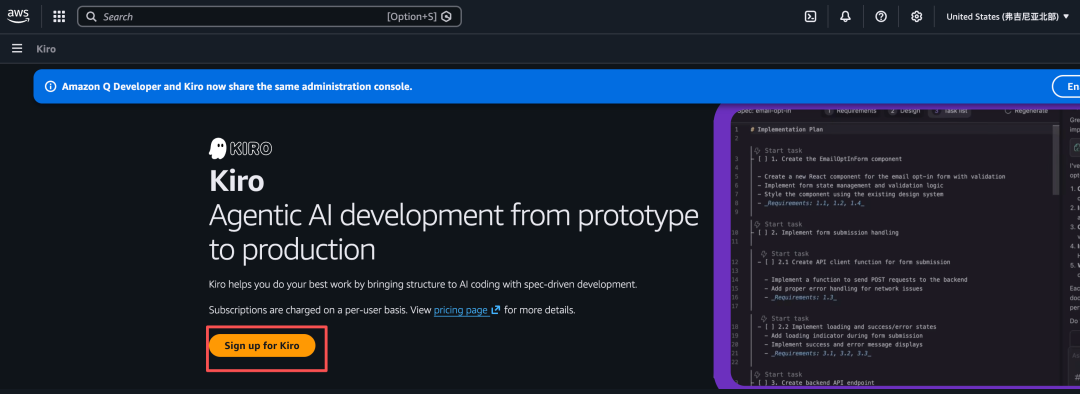This screenshot has height=394, width=1080.
Task: Click the Agentic AI development heading
Action: point(454,233)
